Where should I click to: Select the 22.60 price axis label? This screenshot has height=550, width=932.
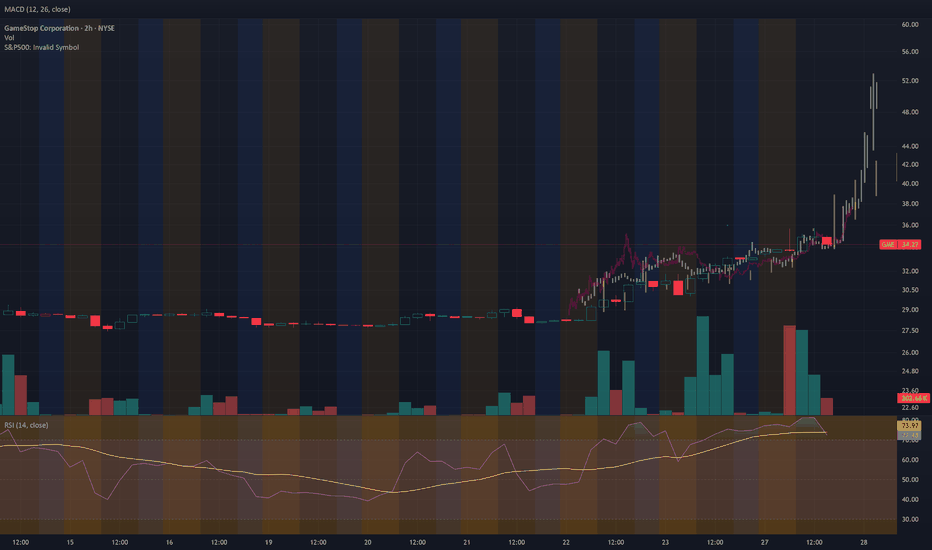[x=909, y=408]
